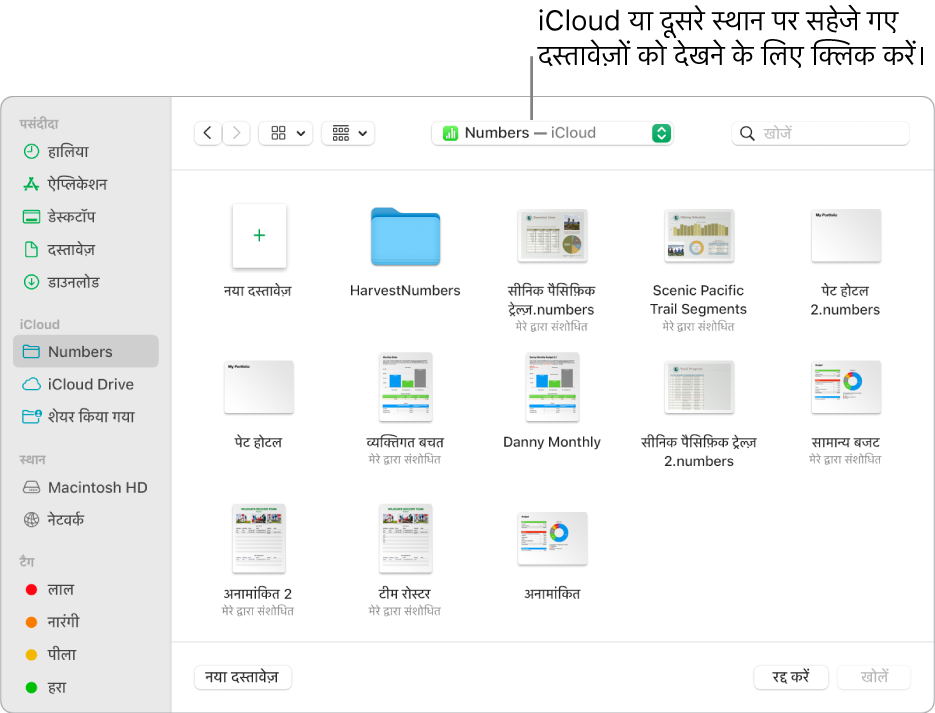Select the व्यक्तिगत बचत document
This screenshot has height=713, width=935.
pyautogui.click(x=405, y=387)
